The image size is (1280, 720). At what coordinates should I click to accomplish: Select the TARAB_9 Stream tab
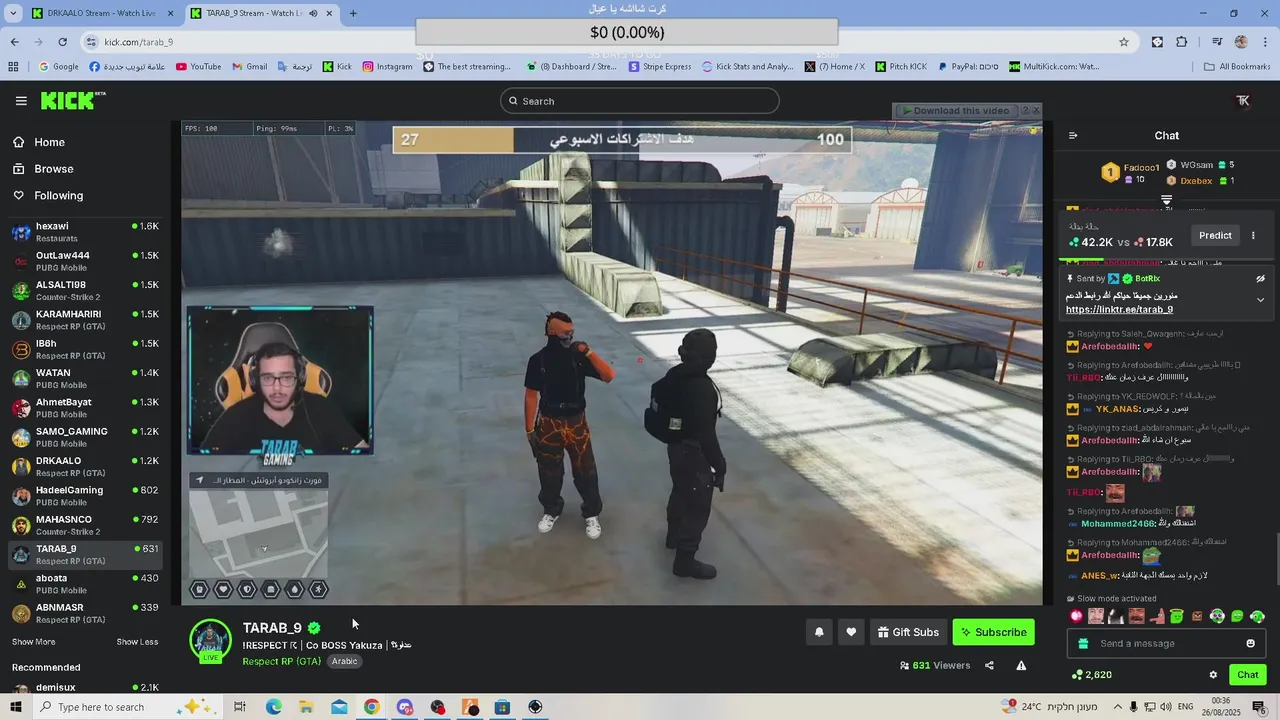coord(262,13)
